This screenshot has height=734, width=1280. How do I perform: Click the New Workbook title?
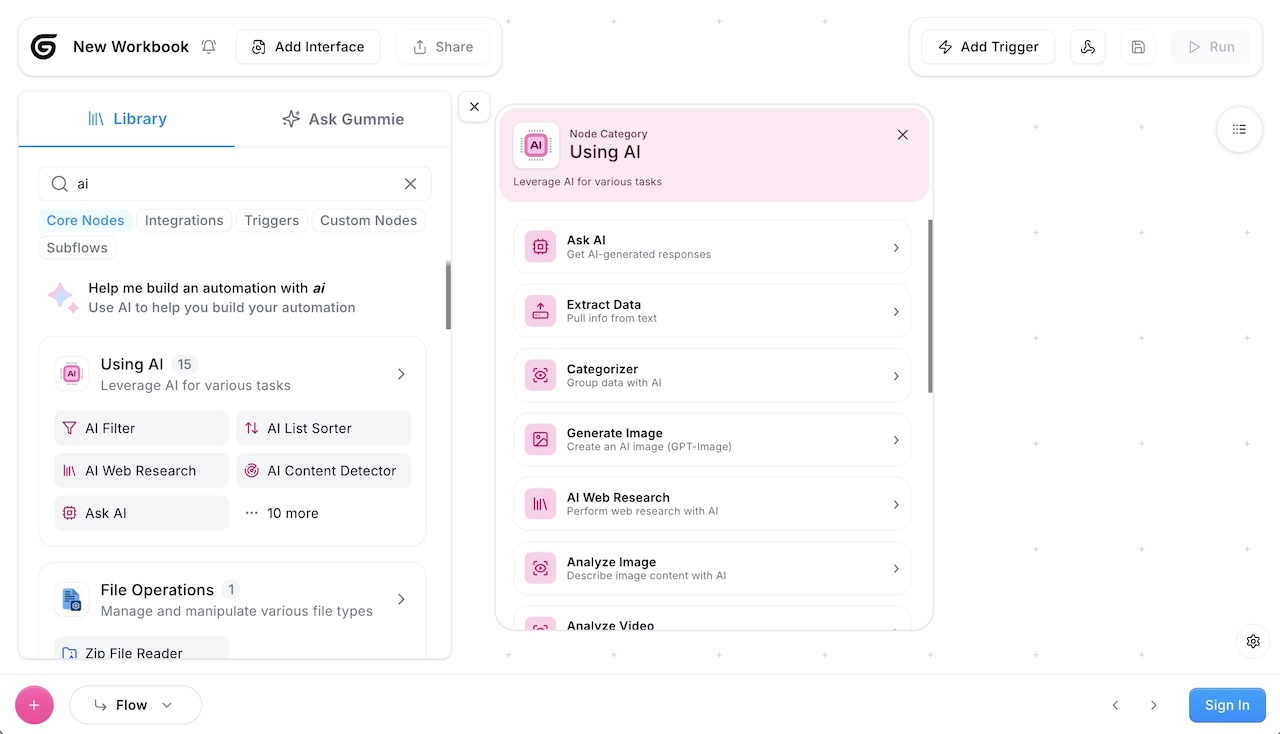(x=131, y=47)
